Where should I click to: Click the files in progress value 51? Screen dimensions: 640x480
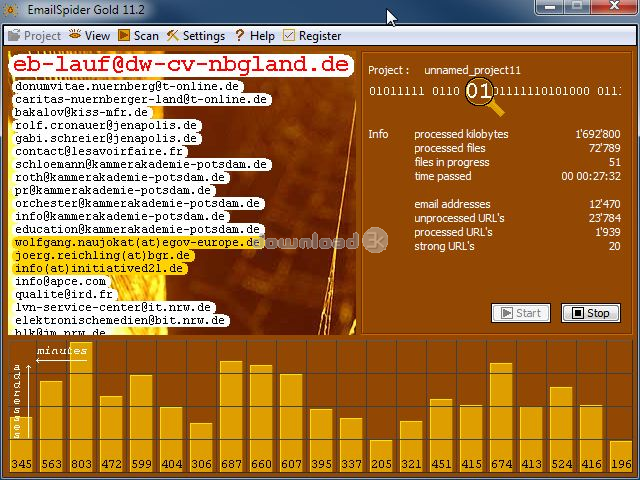[615, 162]
